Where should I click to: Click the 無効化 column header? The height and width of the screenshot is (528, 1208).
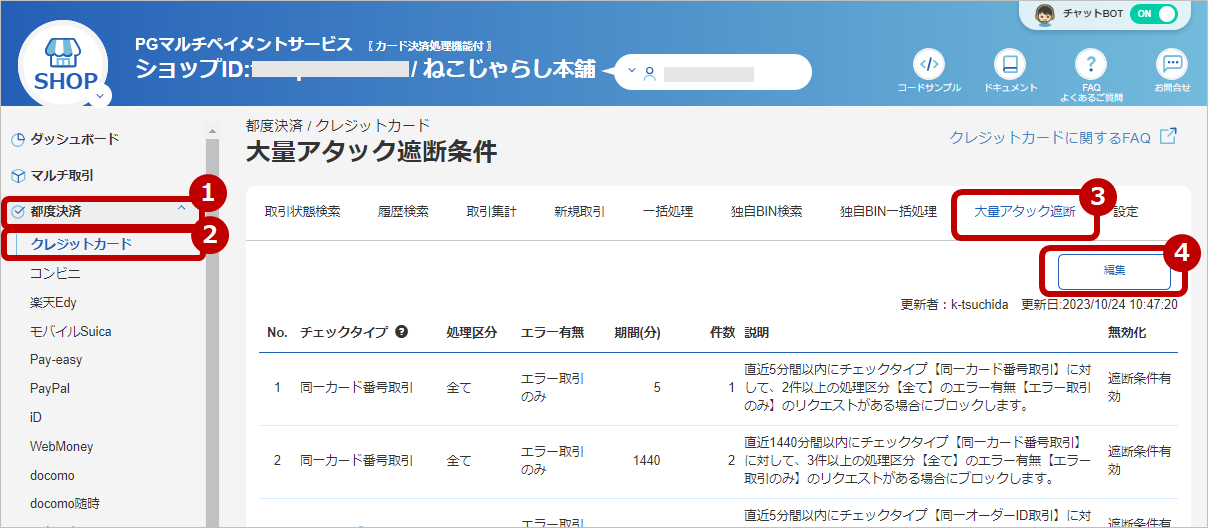click(x=1126, y=332)
